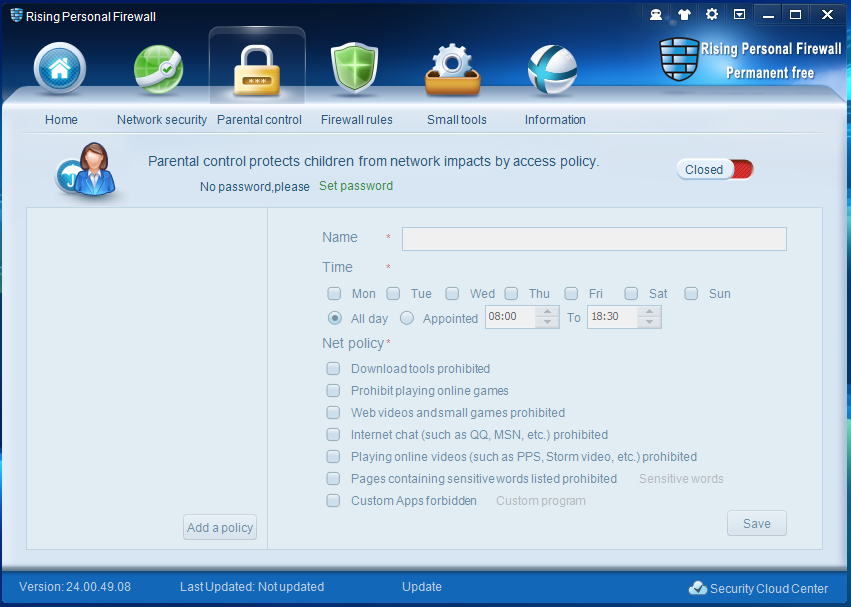Viewport: 851px width, 607px height.
Task: Click the Version: 24.00.49.08 text
Action: point(75,587)
